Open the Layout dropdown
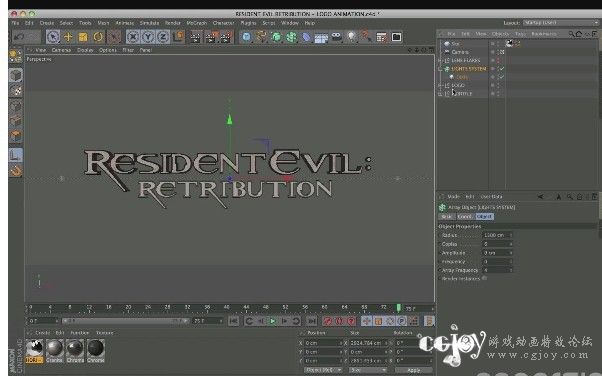Screen dimensions: 602x376 pos(560,23)
